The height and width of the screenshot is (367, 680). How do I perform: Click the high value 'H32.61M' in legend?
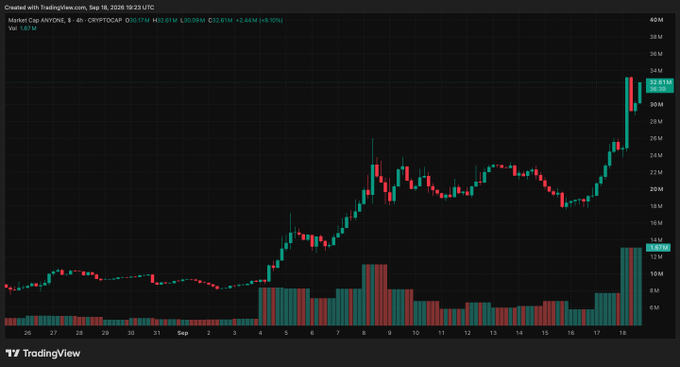coord(165,20)
